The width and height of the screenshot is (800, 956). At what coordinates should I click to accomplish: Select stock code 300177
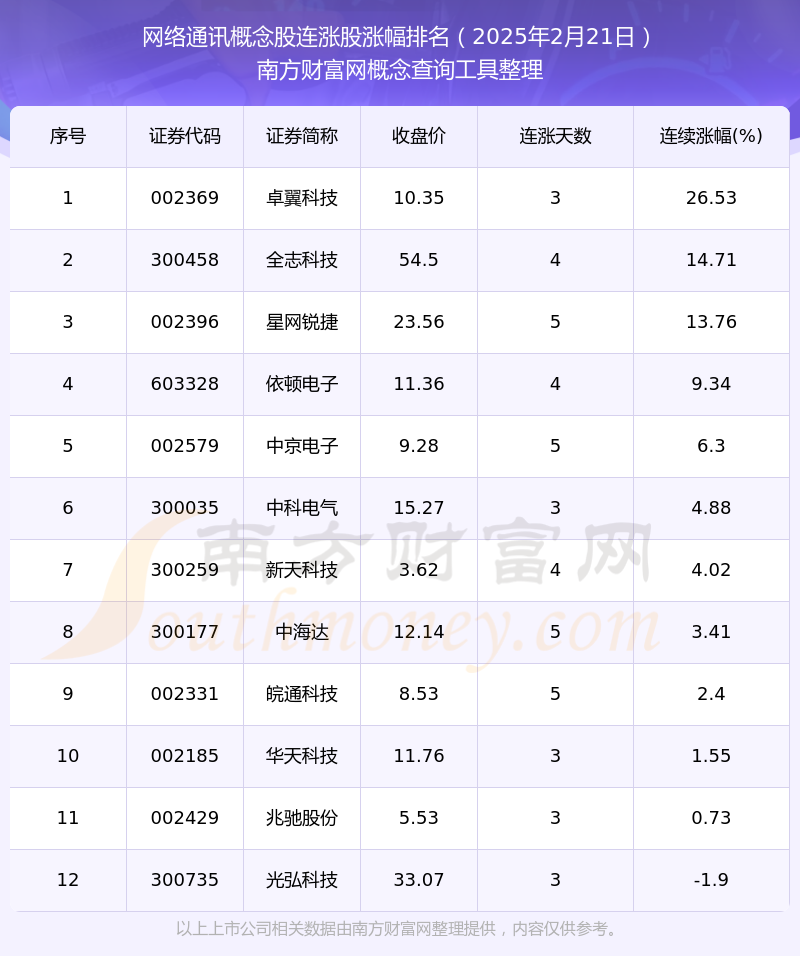[x=185, y=632]
